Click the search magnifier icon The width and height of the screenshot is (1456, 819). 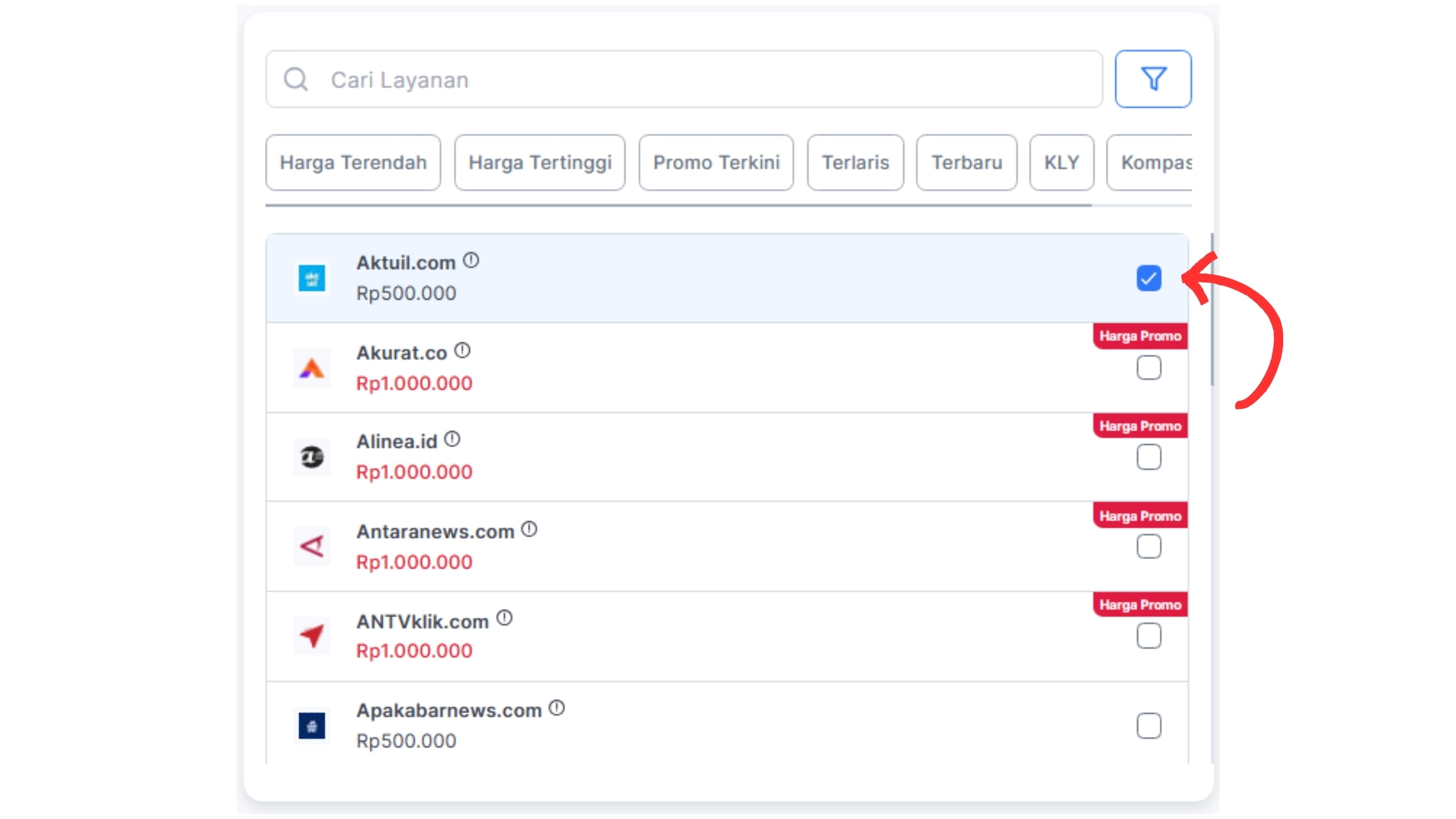[x=296, y=79]
